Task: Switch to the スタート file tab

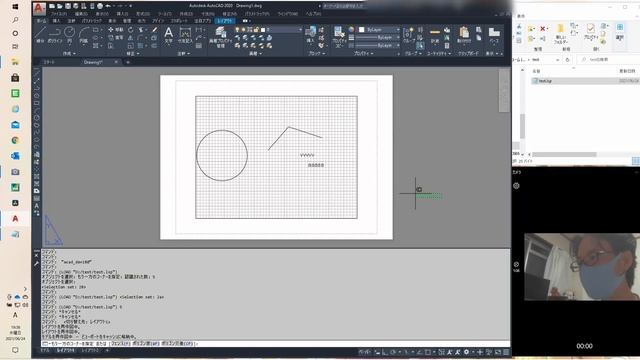Action: (x=49, y=62)
